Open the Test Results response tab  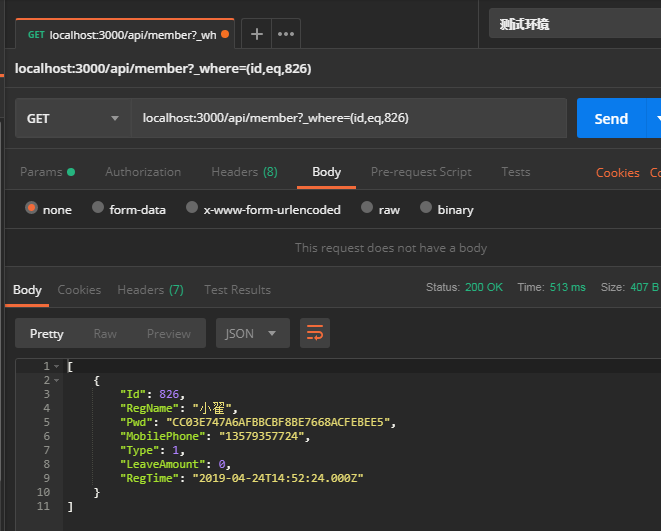(x=237, y=290)
